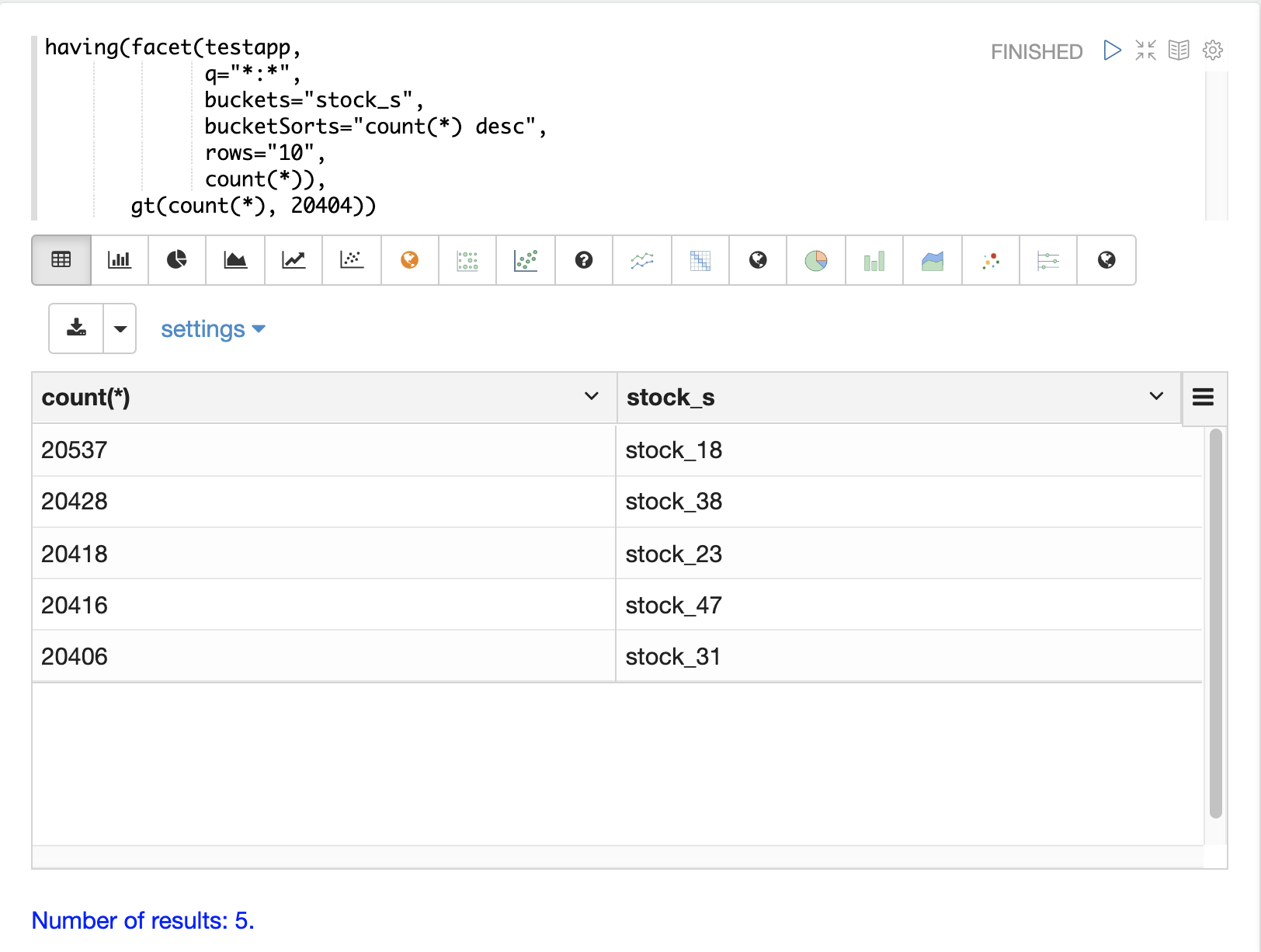The image size is (1261, 952).
Task: Click the orange globe map visualization
Action: (x=410, y=260)
